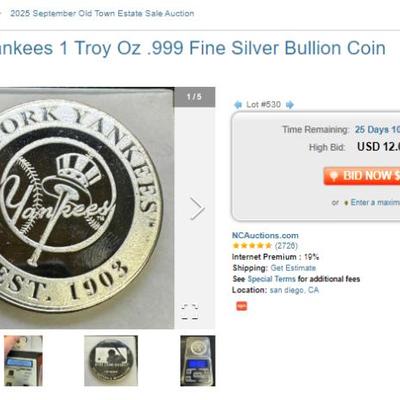Click the five-star seller rating
Screen dimensions: 400x400
click(x=252, y=246)
